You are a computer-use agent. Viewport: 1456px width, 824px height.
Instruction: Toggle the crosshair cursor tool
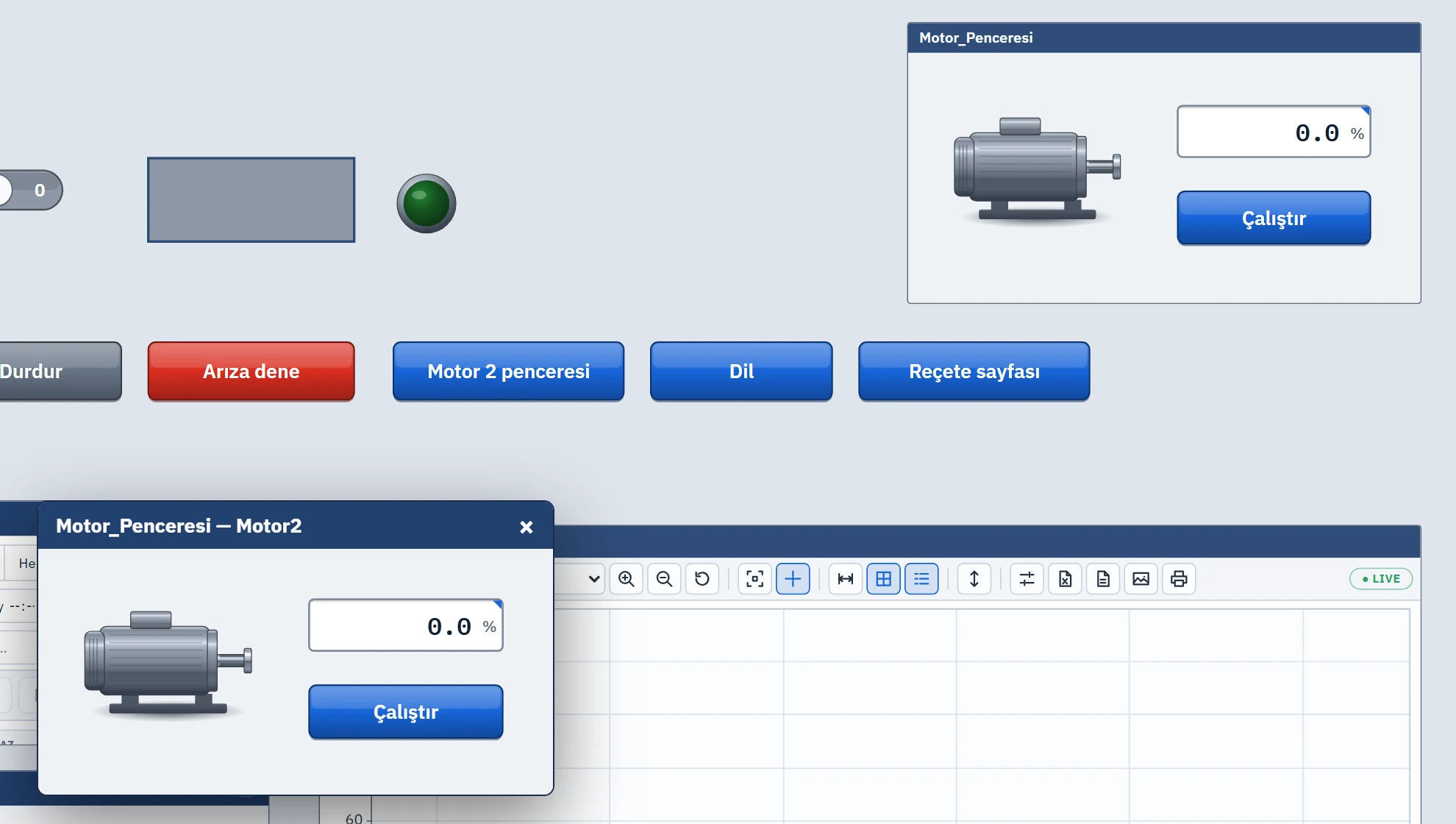pyautogui.click(x=793, y=579)
